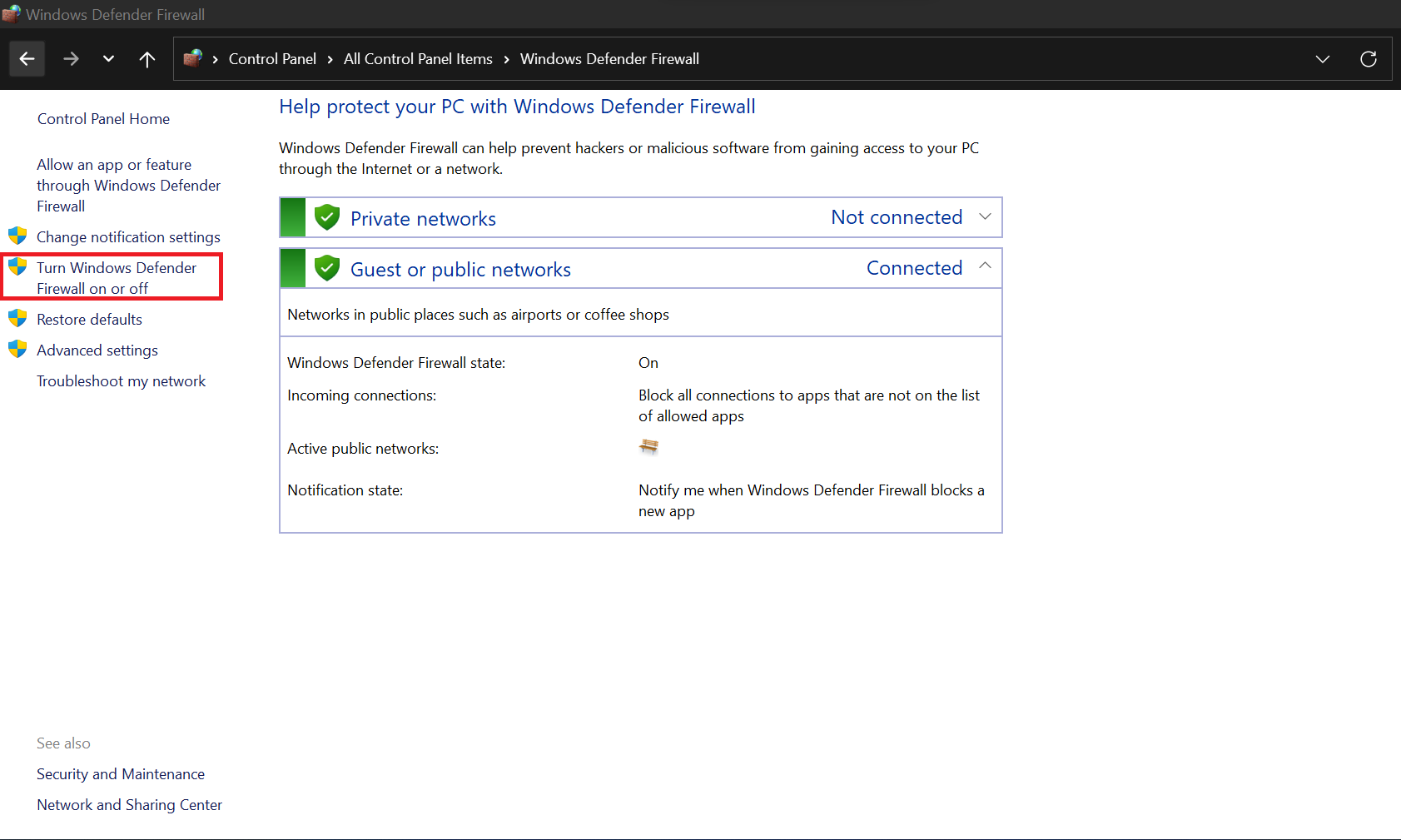Expand chevron after Control Panel breadcrumb

tap(330, 59)
